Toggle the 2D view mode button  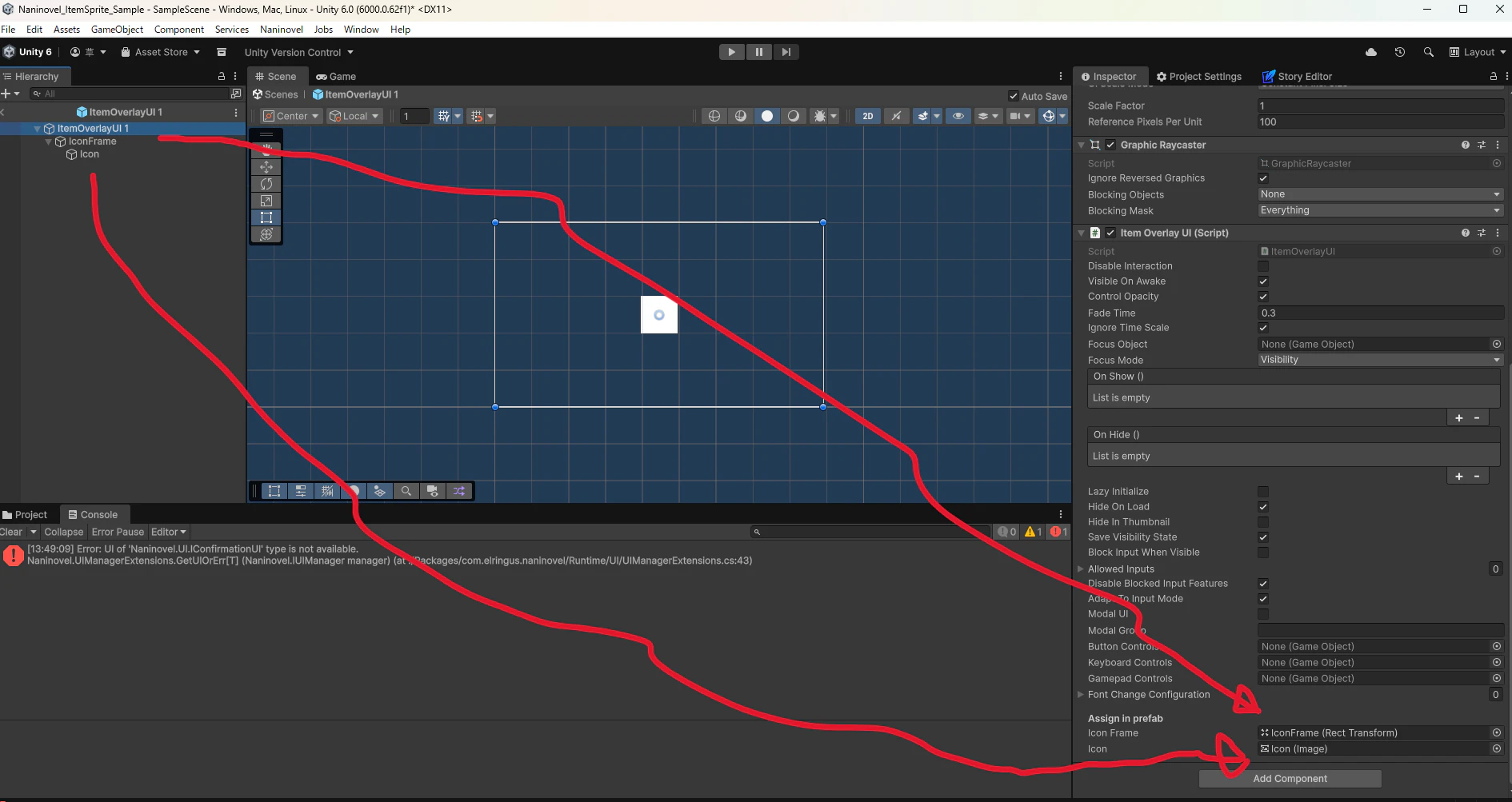(x=868, y=116)
